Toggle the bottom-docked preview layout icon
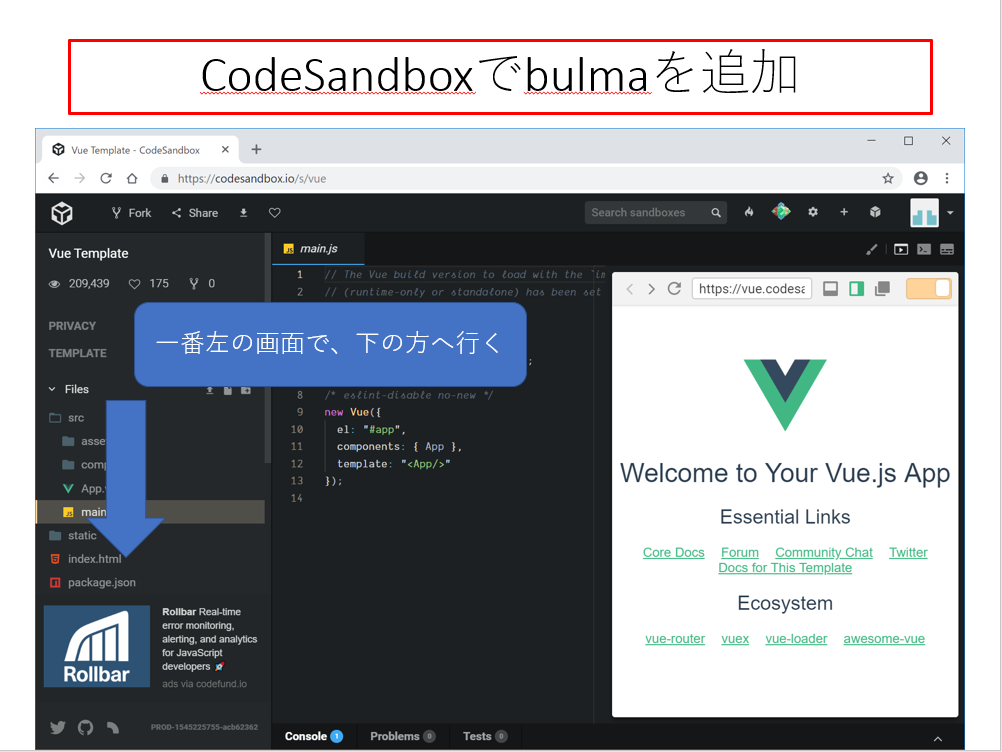The width and height of the screenshot is (1002, 752). pyautogui.click(x=830, y=289)
